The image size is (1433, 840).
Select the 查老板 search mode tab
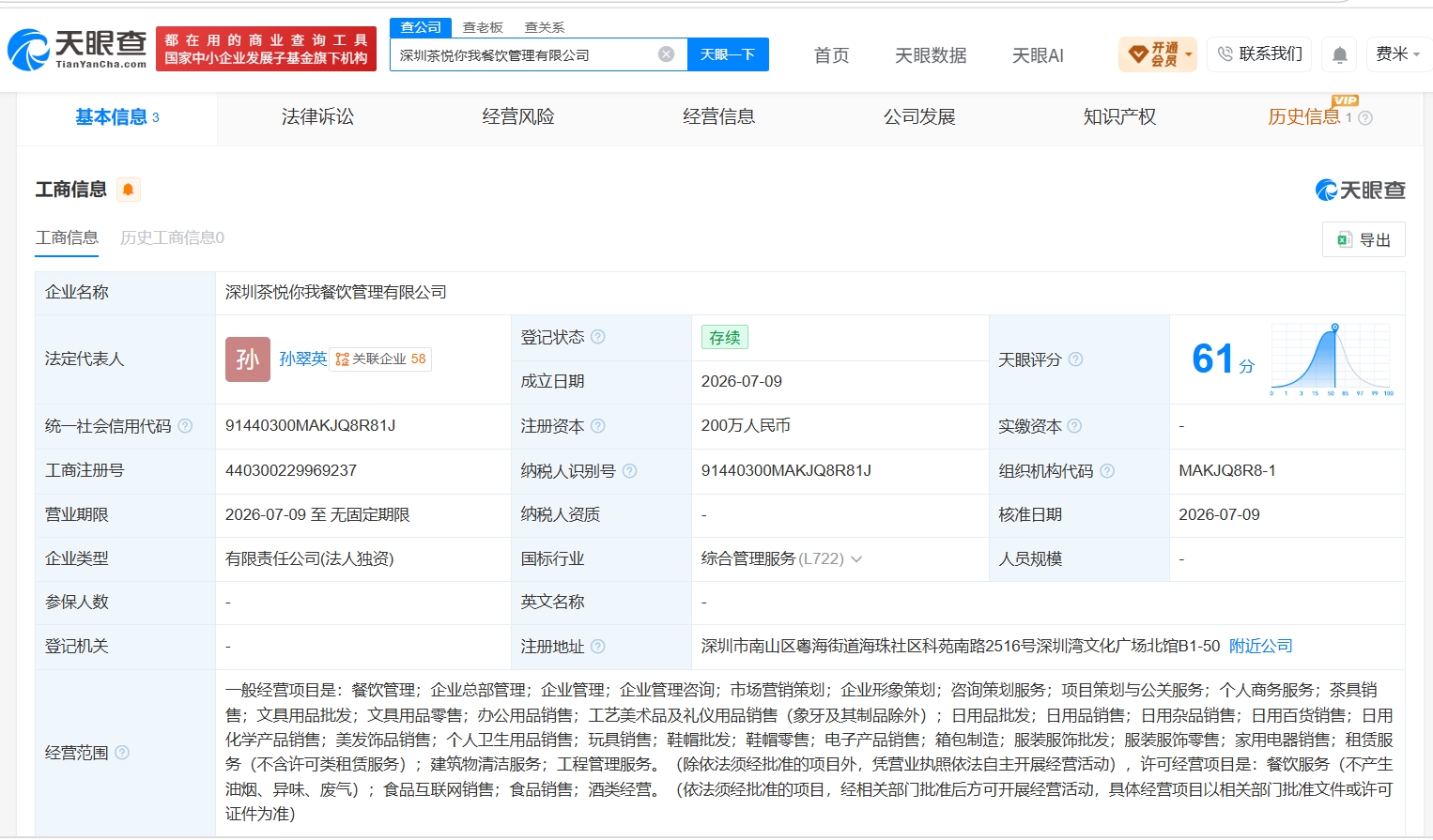(x=483, y=28)
